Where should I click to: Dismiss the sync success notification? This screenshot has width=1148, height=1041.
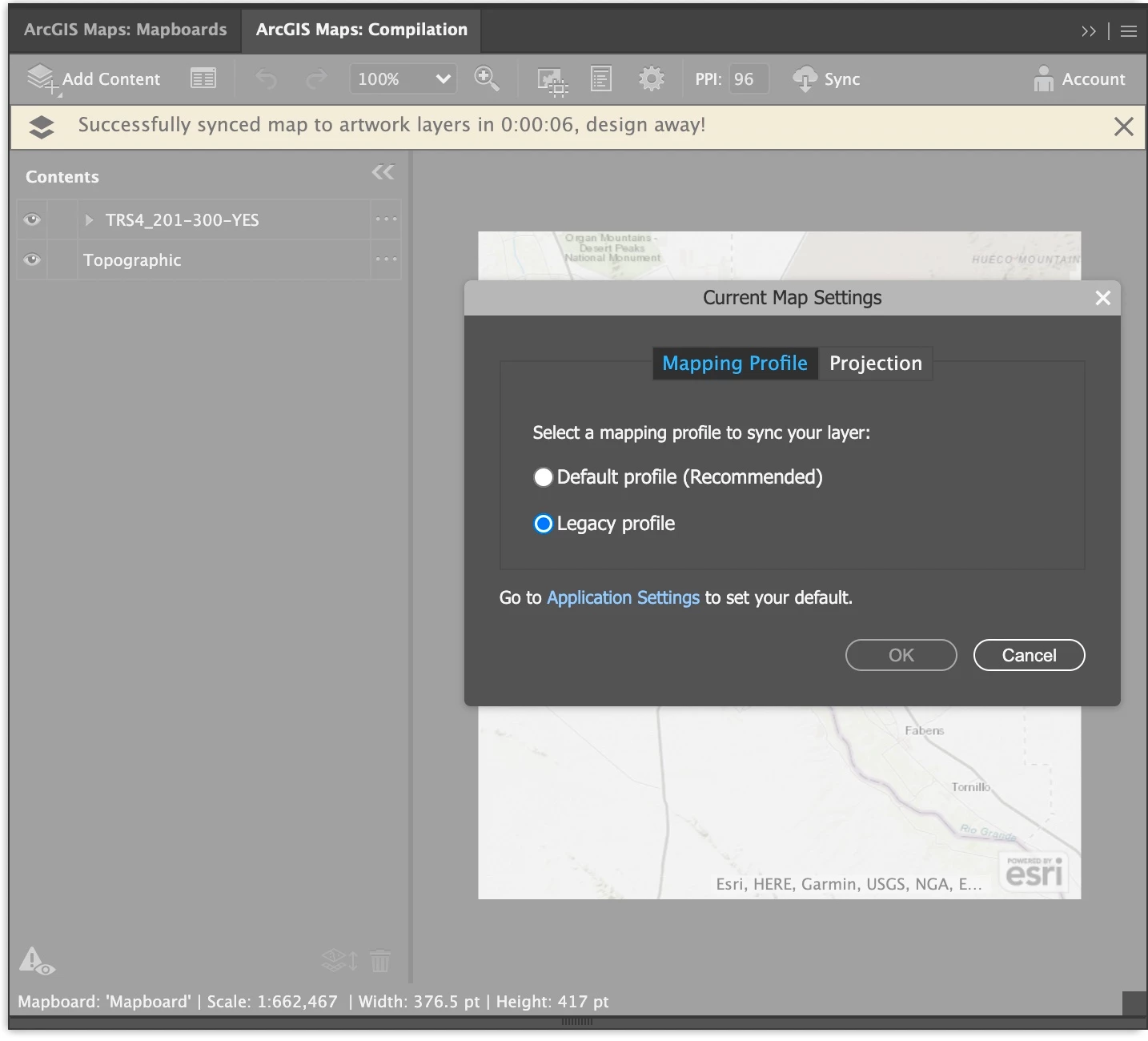[1124, 127]
